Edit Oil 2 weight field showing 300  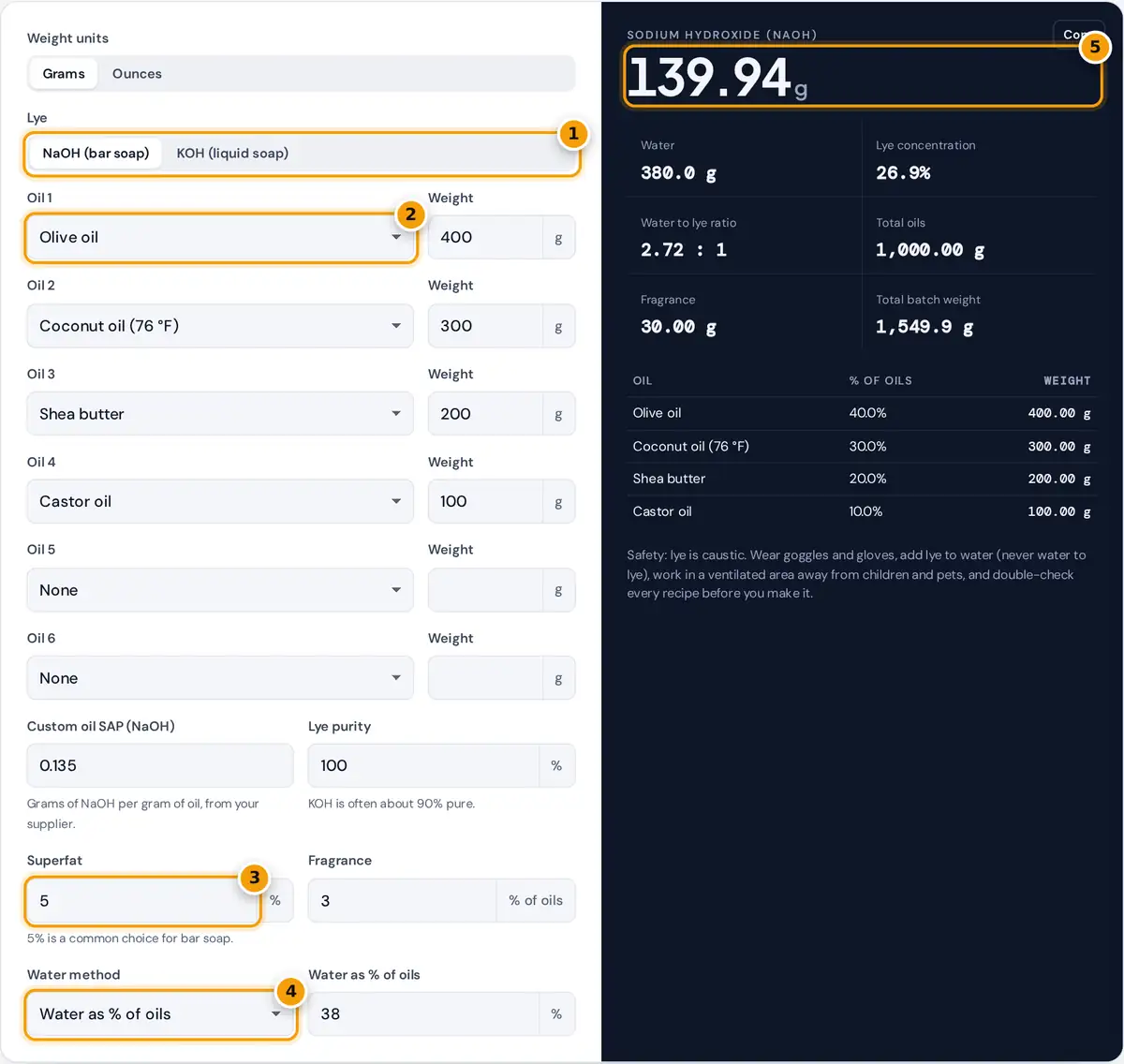(x=485, y=326)
